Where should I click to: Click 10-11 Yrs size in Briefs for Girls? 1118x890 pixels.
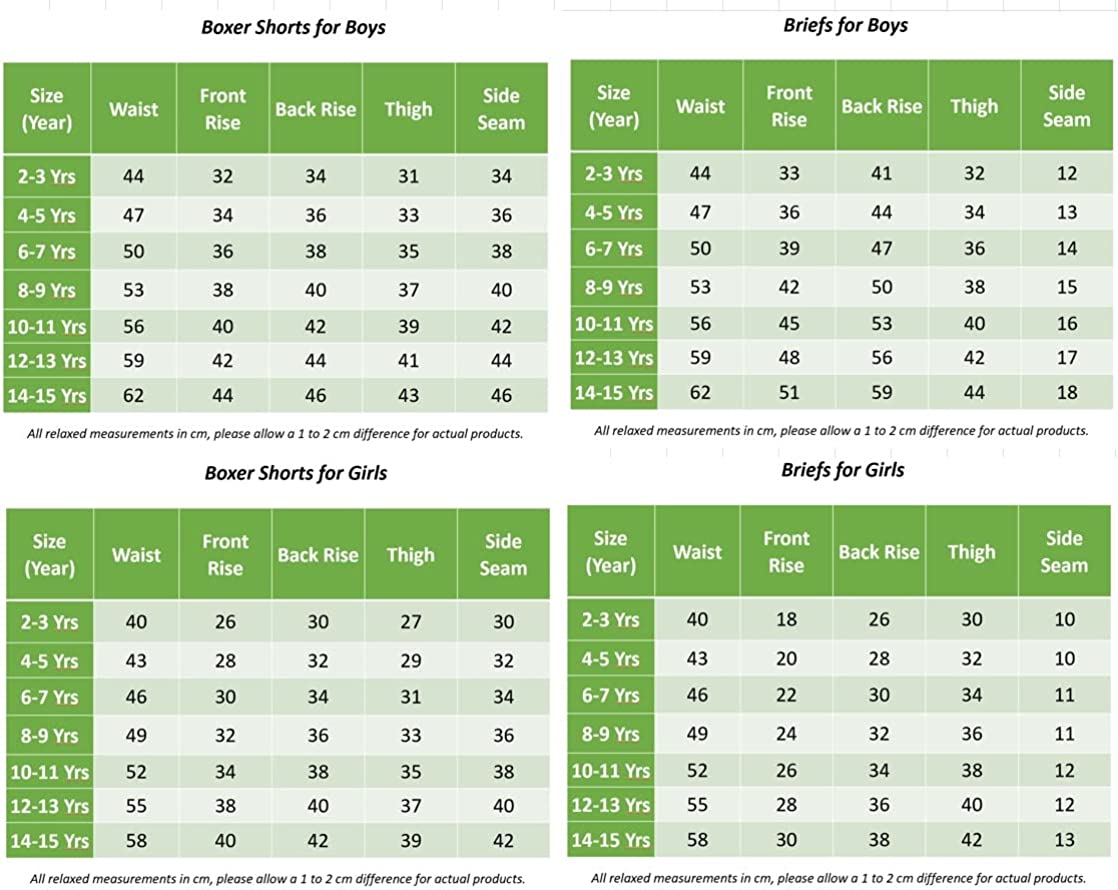610,770
